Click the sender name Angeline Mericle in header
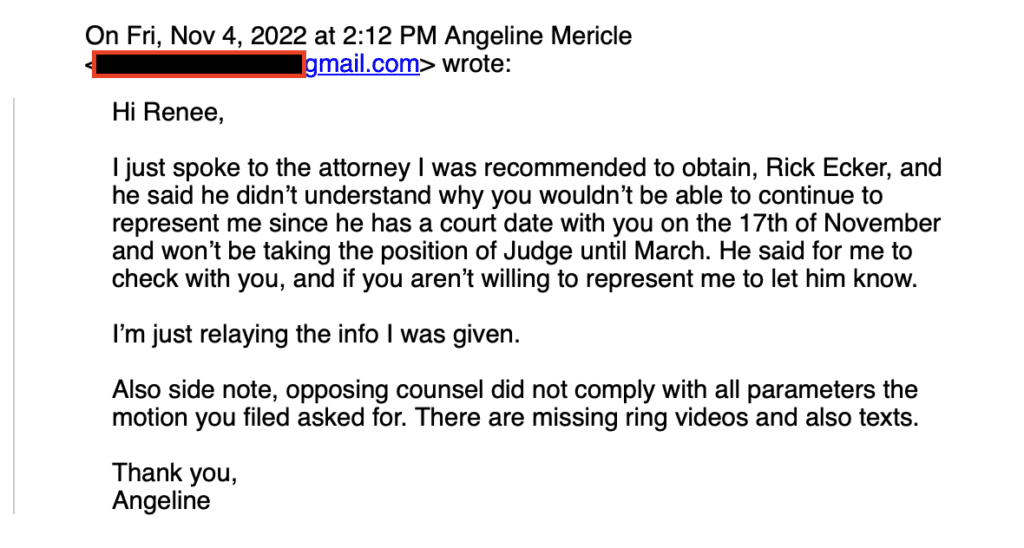The image size is (1024, 548). coord(538,35)
